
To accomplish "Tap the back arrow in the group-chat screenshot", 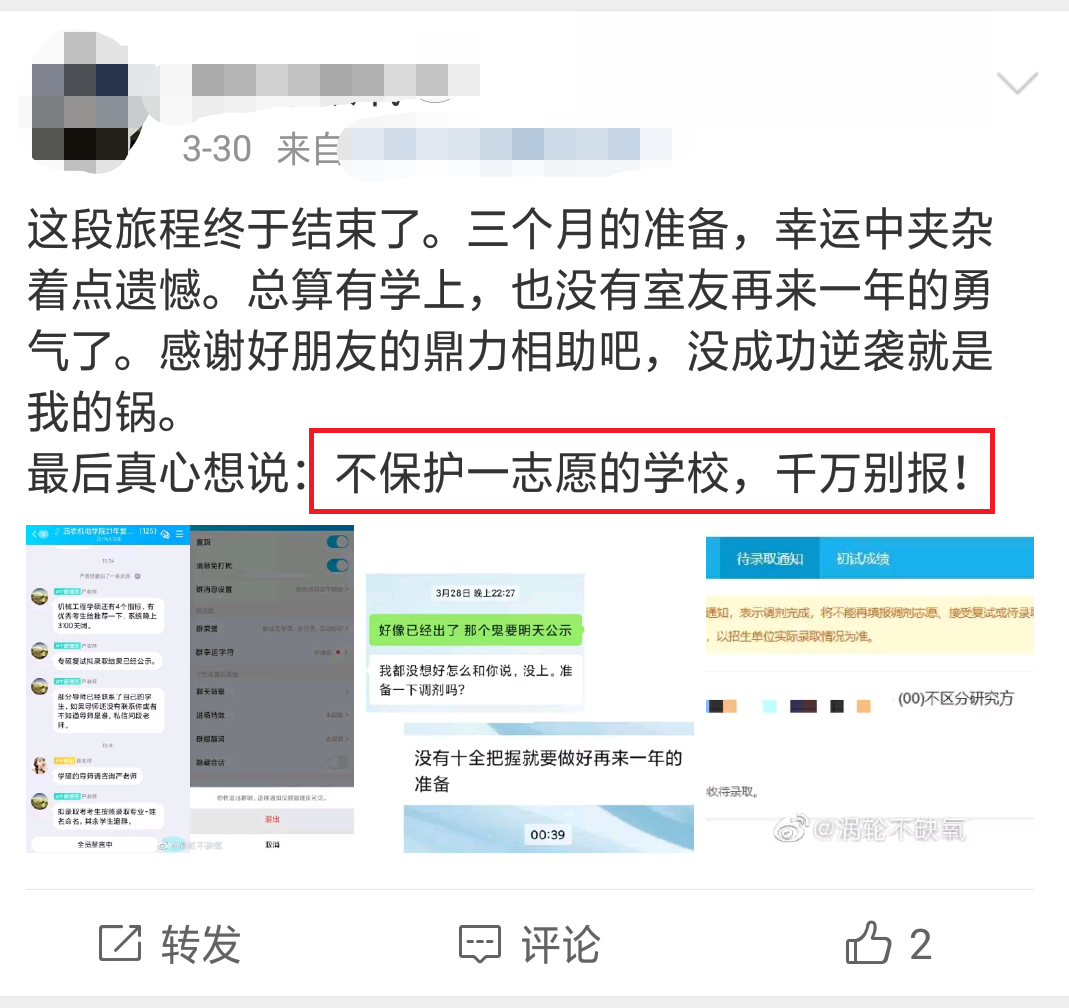I will [34, 534].
